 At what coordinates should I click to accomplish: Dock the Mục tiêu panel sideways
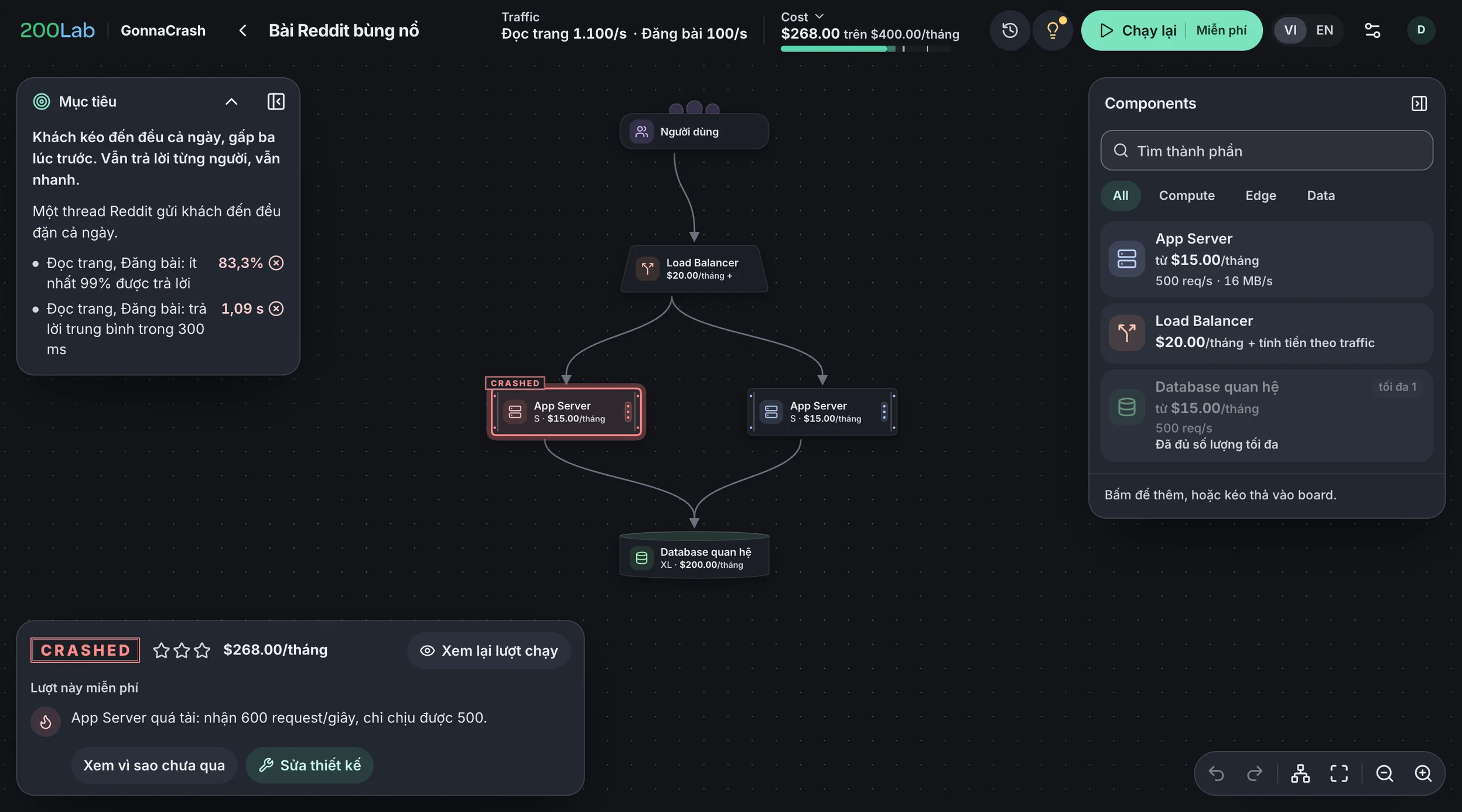pyautogui.click(x=276, y=101)
